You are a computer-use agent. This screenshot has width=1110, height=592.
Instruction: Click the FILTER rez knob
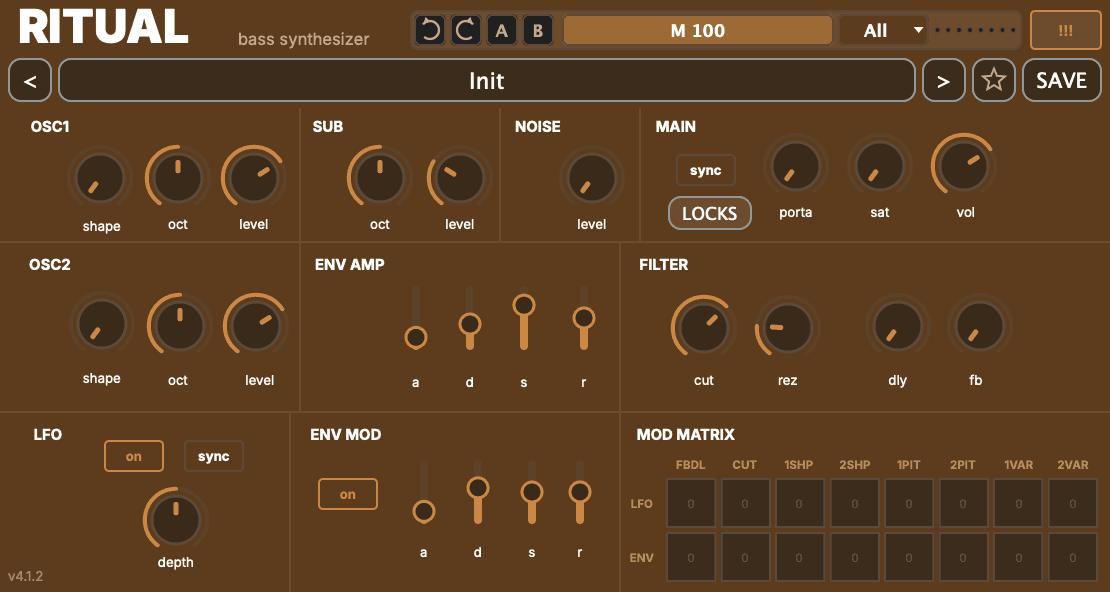787,327
